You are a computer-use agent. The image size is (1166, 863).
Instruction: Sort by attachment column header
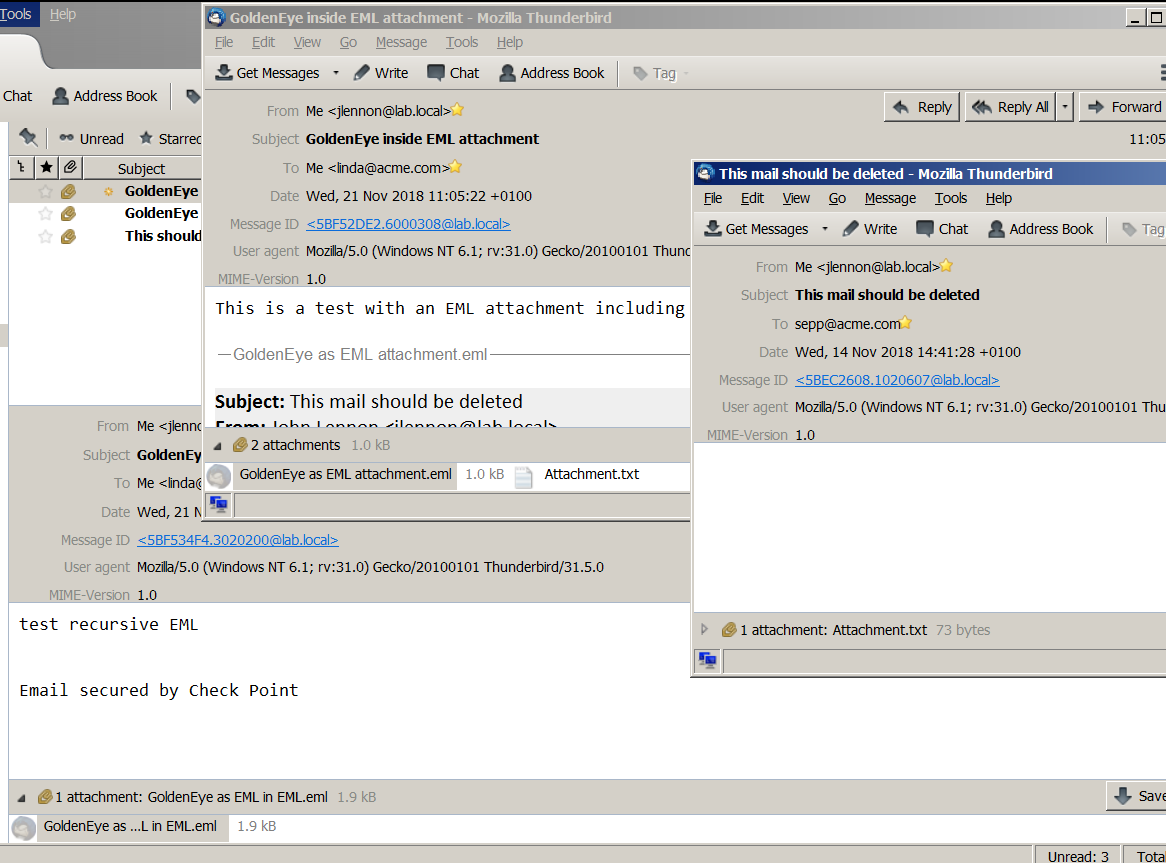[70, 168]
